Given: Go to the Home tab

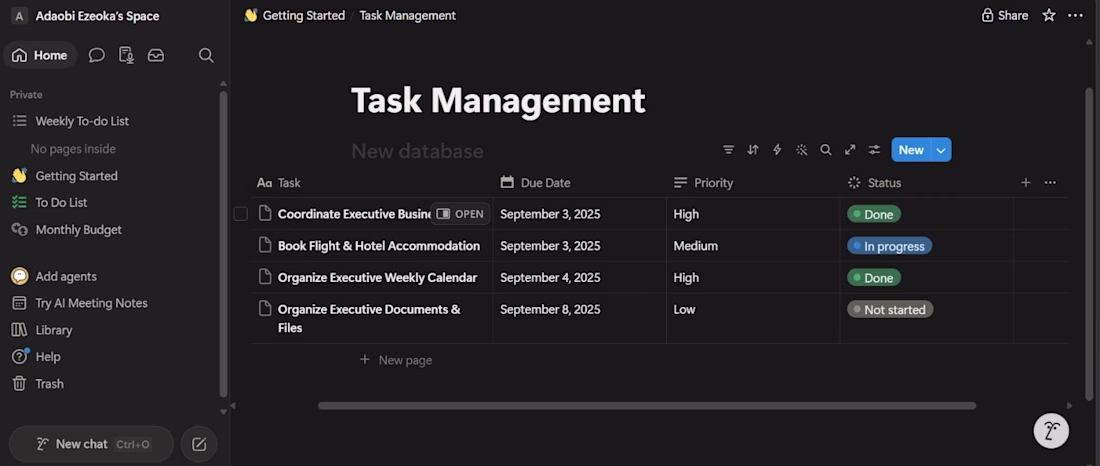Looking at the screenshot, I should click(x=40, y=55).
